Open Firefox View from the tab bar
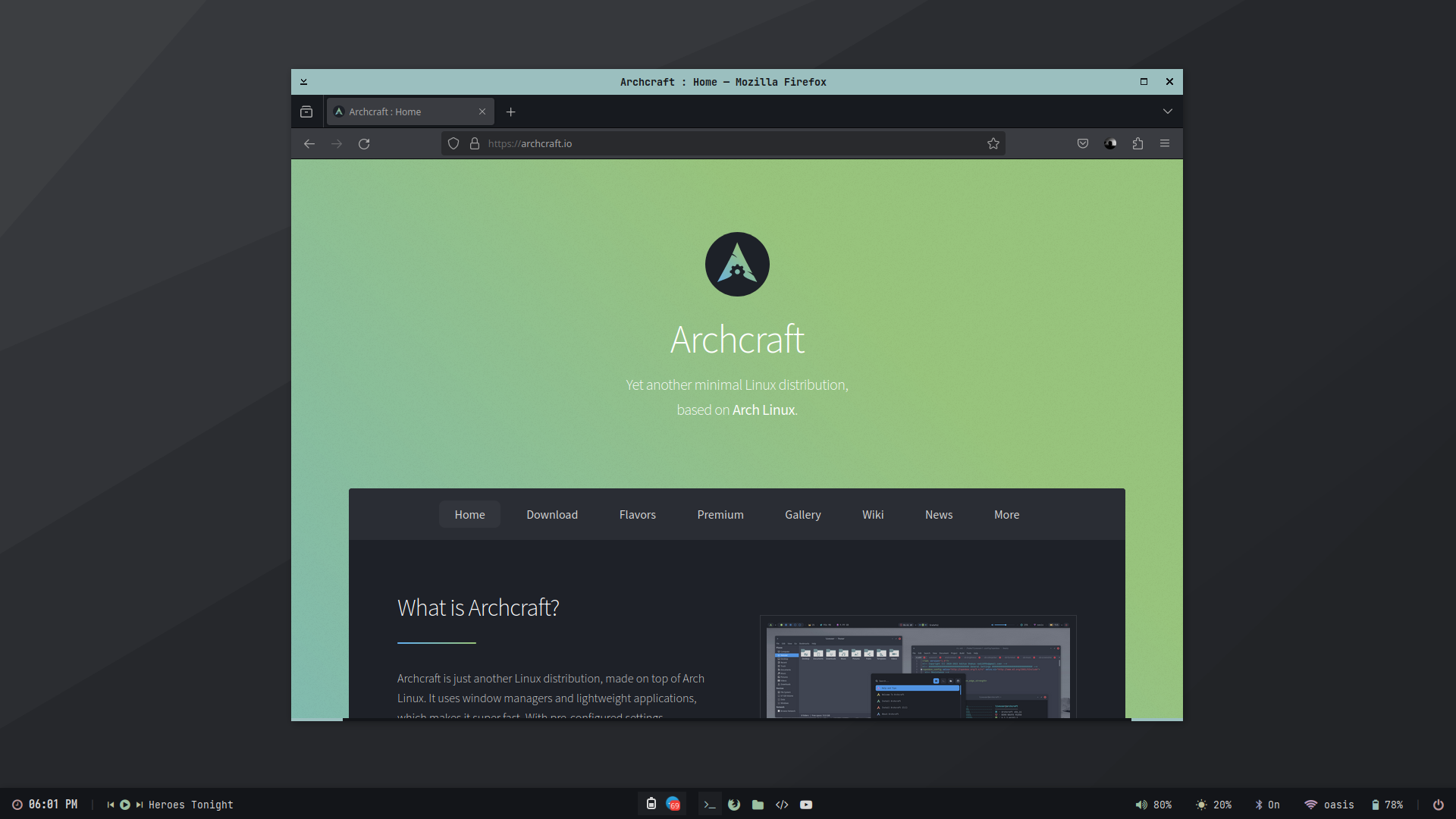 [x=306, y=112]
